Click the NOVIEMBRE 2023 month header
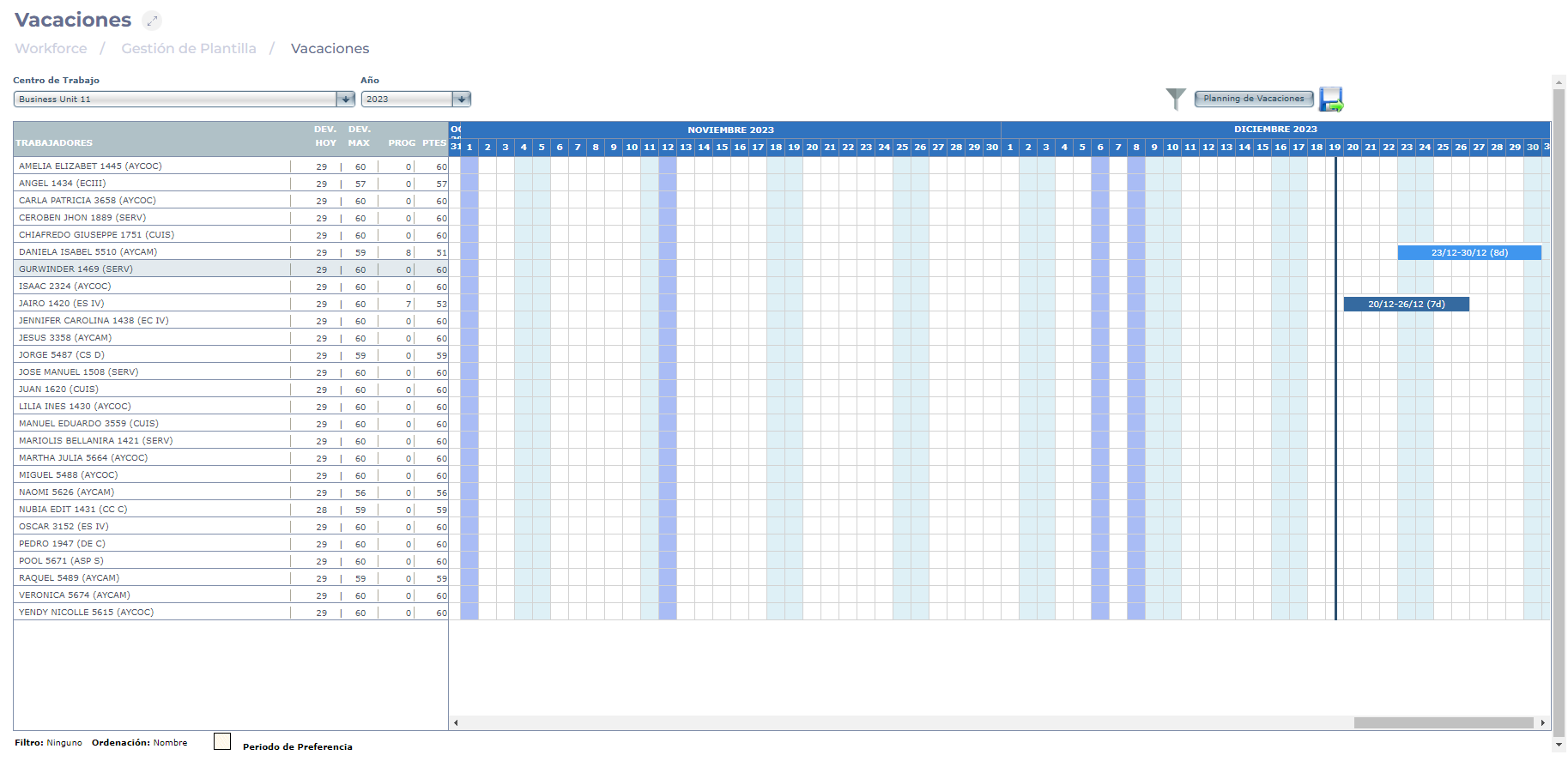Screen dimensions: 1568x761 coord(730,130)
